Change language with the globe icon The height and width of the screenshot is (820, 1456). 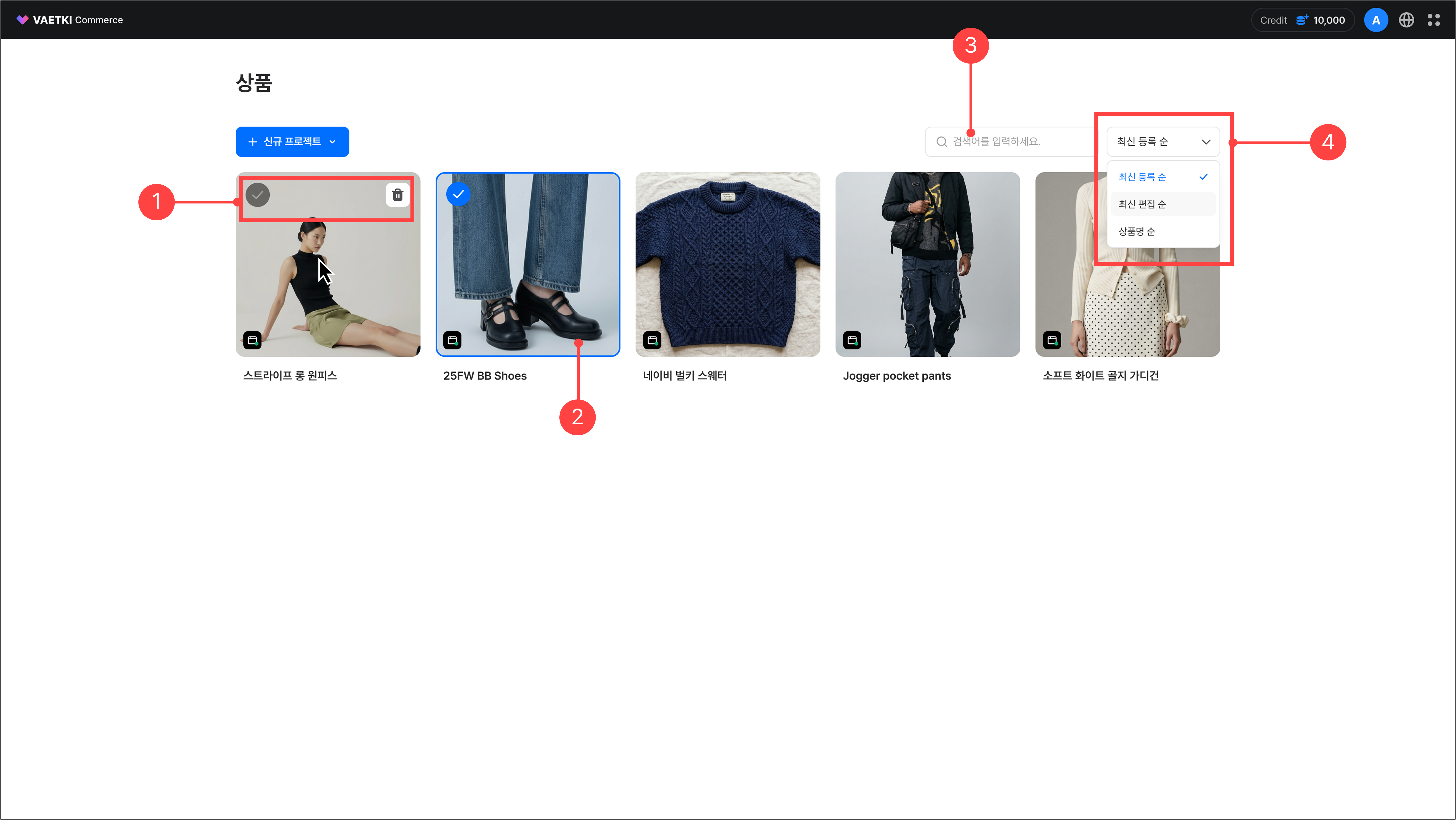(x=1406, y=20)
